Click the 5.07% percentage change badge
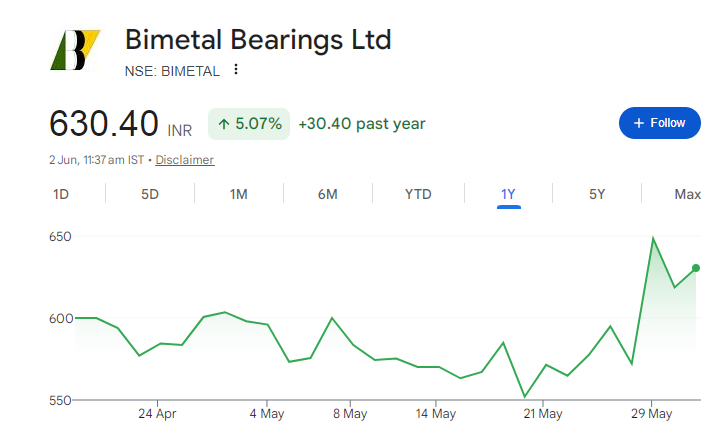718x436 pixels. 249,124
